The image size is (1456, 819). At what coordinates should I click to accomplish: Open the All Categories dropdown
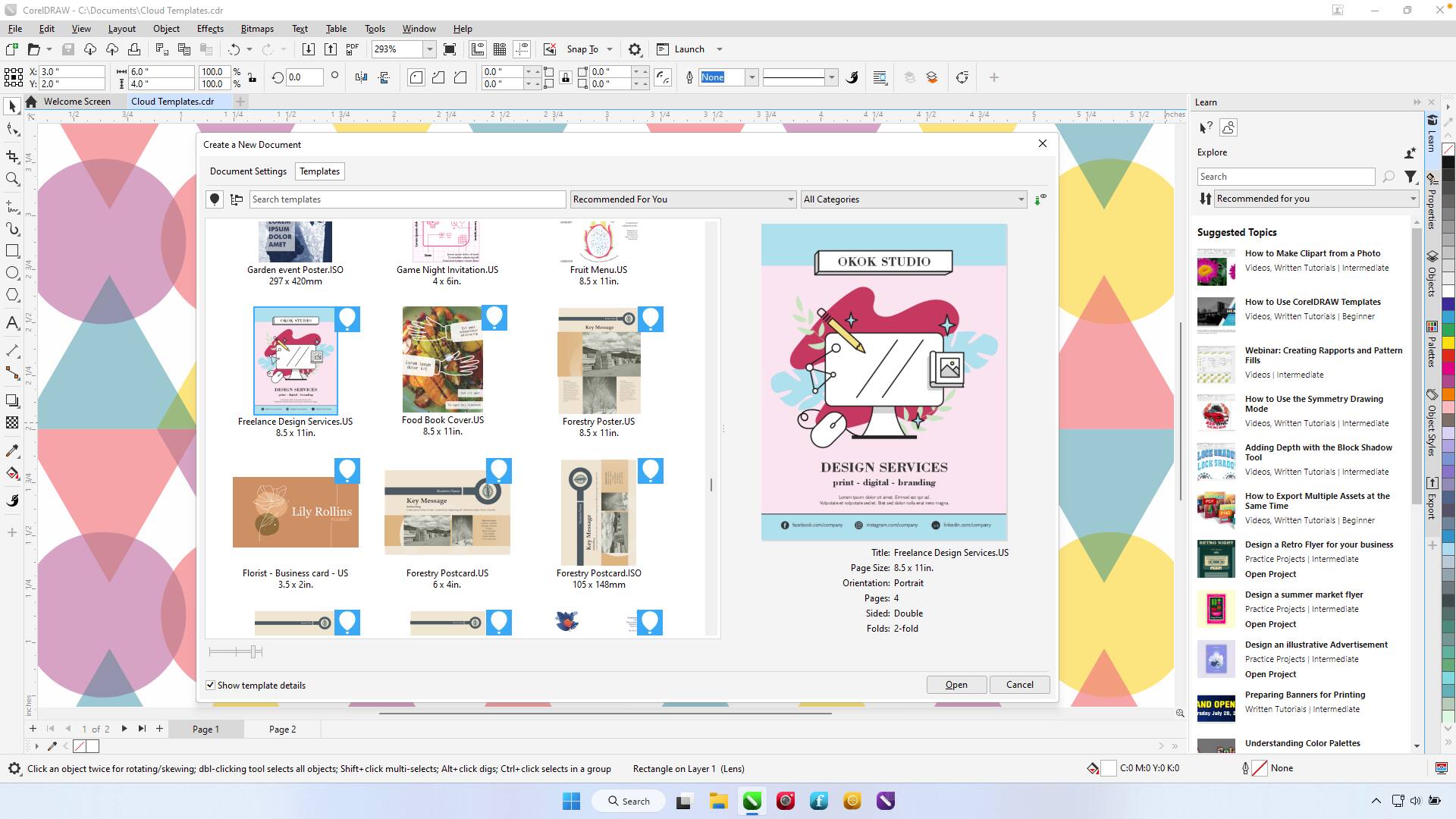click(1020, 199)
